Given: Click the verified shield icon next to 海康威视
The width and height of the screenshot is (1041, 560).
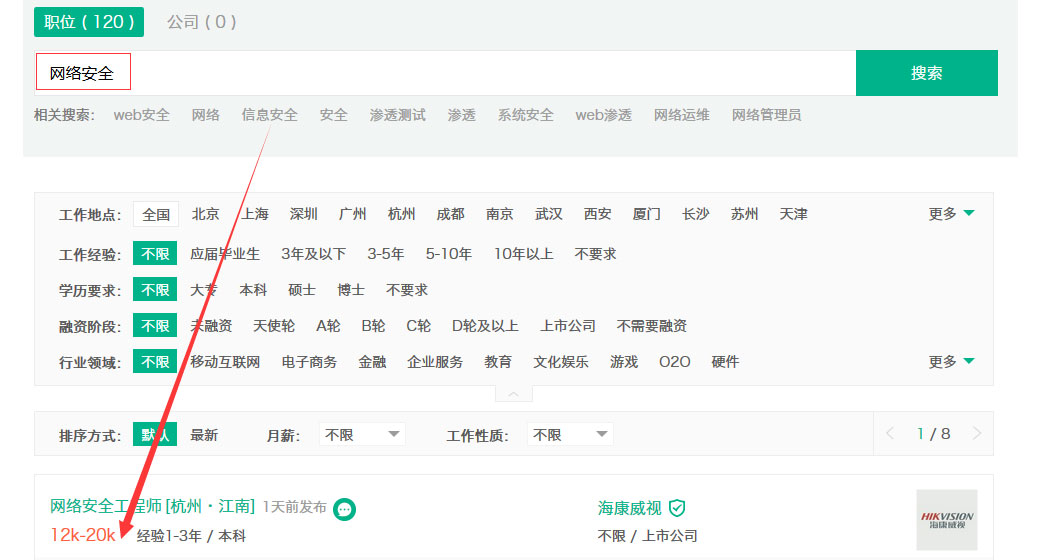Looking at the screenshot, I should coord(678,508).
